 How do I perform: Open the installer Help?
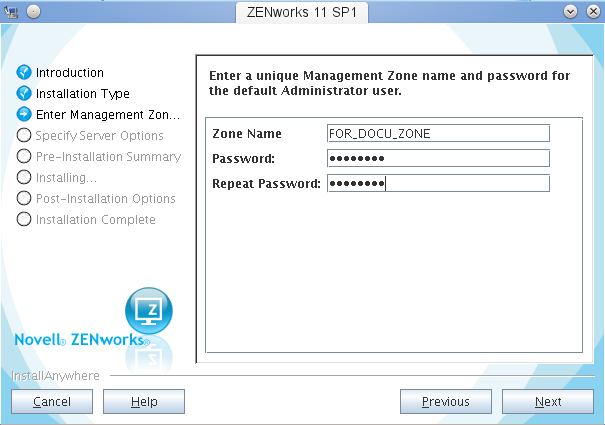click(x=144, y=401)
